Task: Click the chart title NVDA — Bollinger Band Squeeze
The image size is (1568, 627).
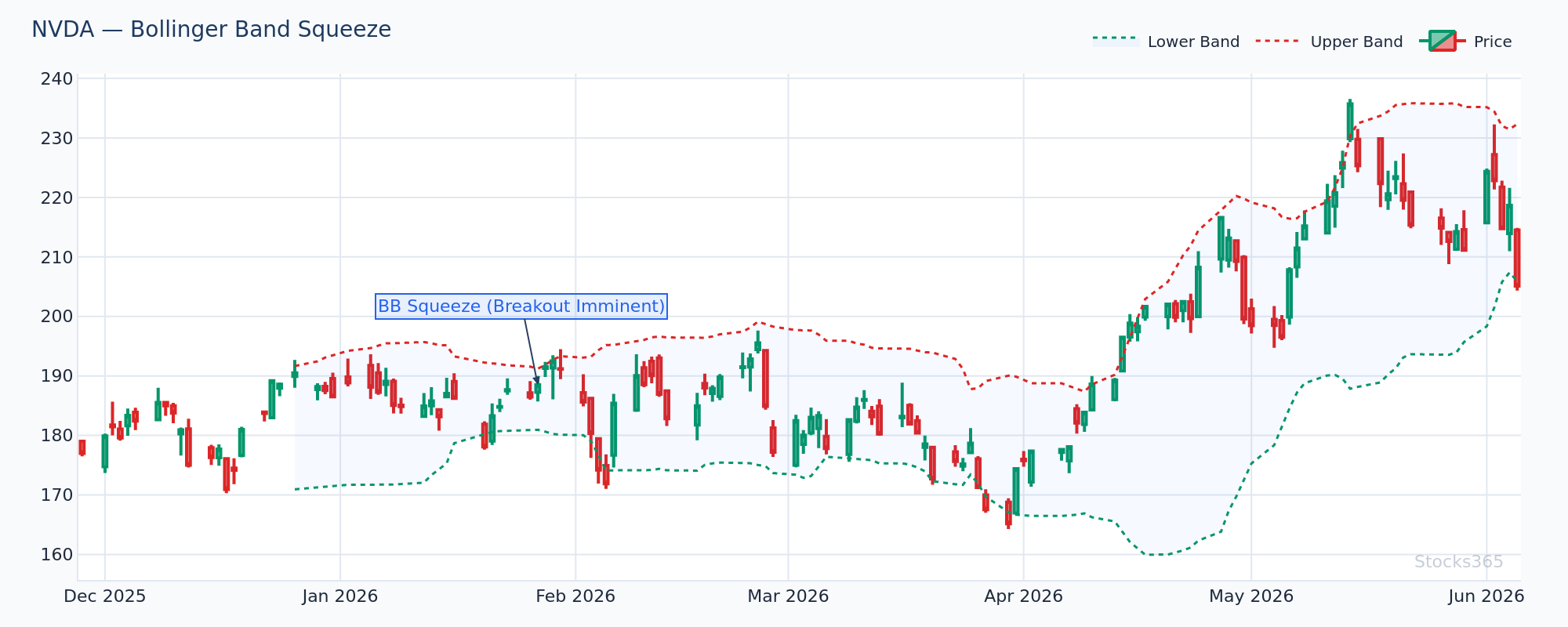Action: pyautogui.click(x=211, y=30)
